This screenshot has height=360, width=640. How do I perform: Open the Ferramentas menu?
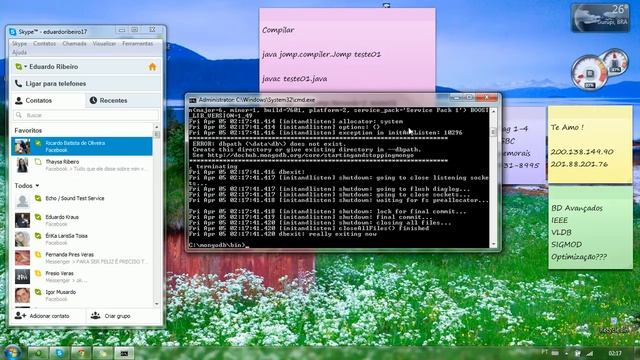click(x=138, y=44)
